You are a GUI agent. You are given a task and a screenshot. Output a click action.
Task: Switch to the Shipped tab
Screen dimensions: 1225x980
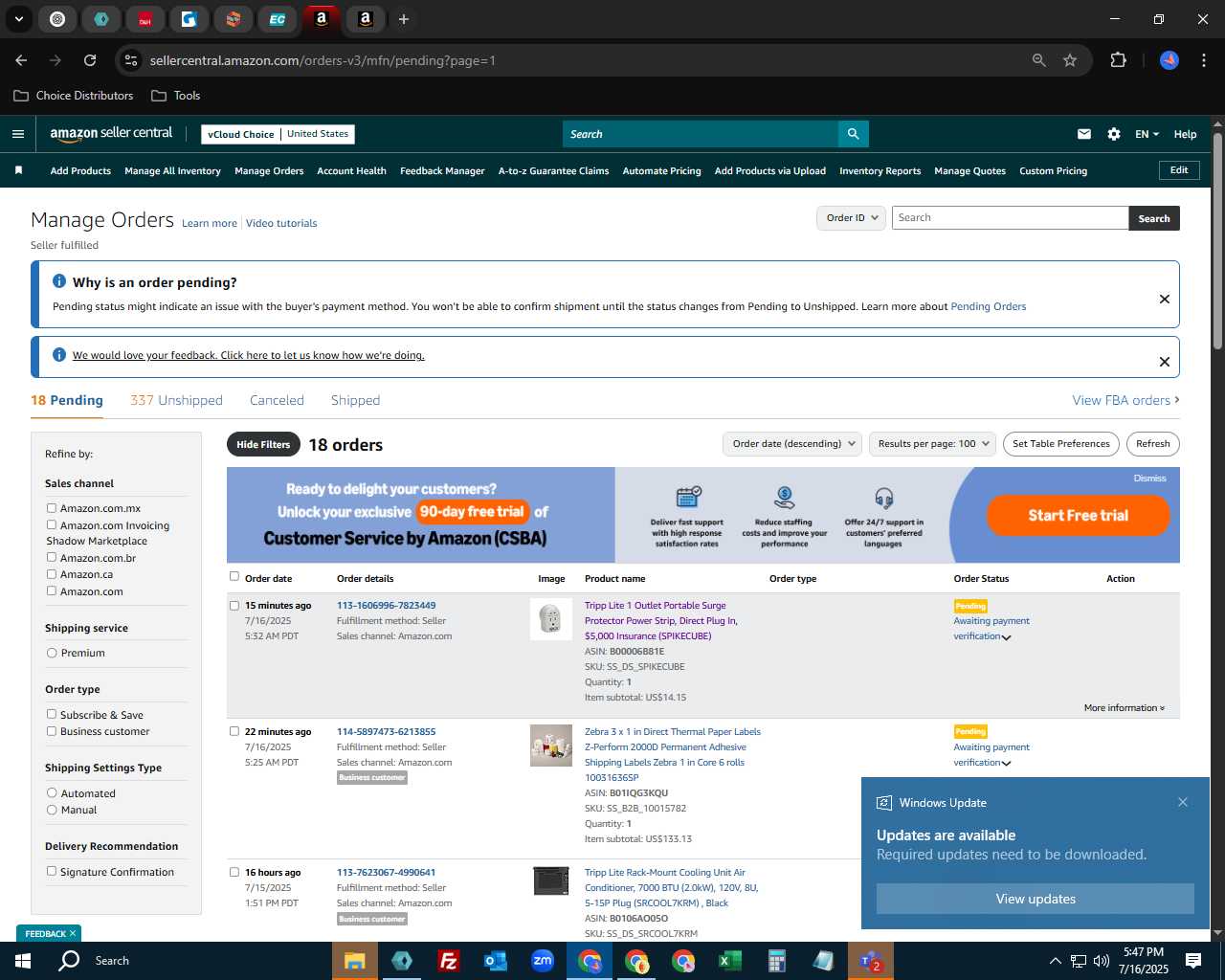point(355,400)
